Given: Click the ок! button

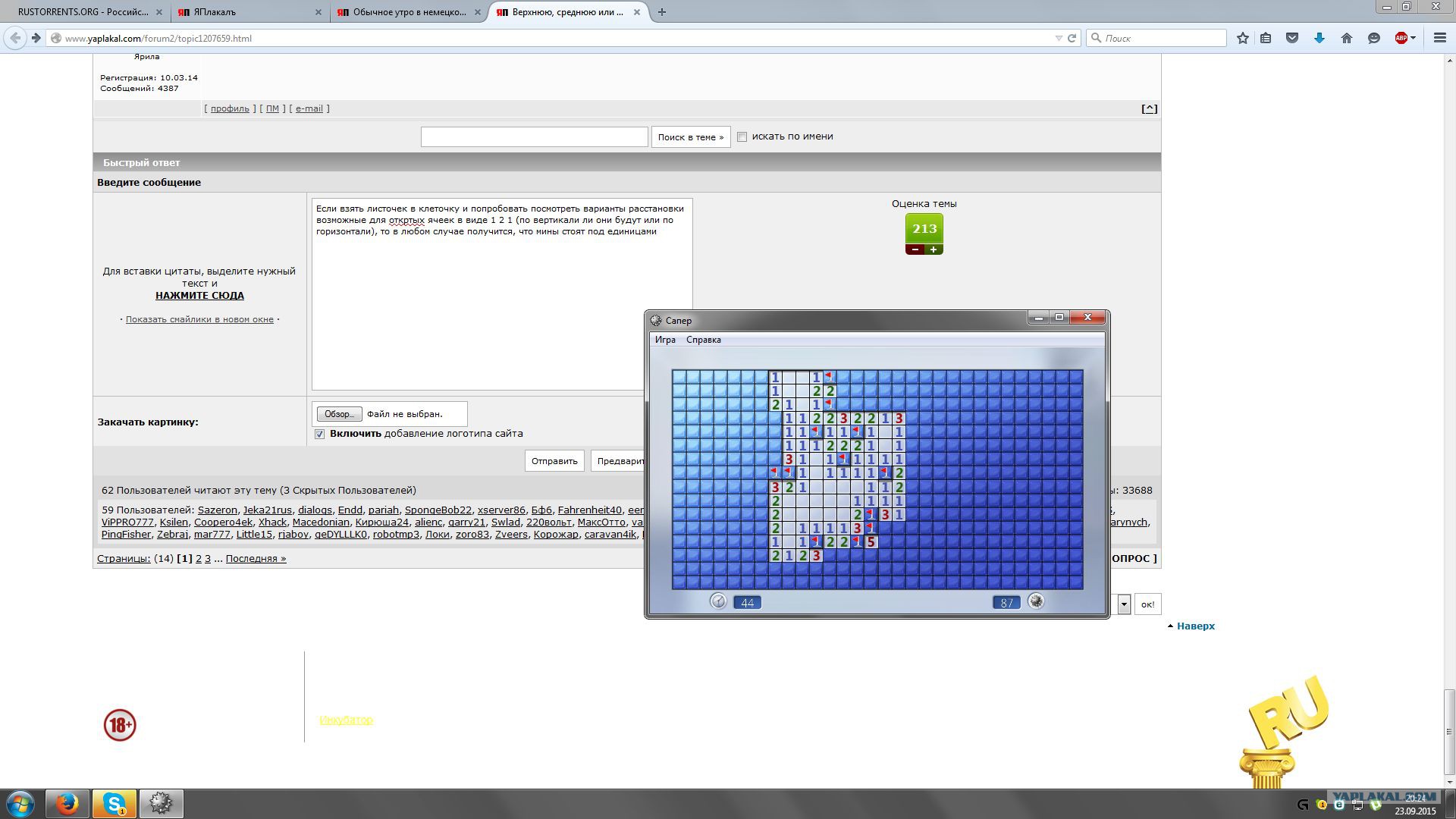Looking at the screenshot, I should tap(1148, 604).
